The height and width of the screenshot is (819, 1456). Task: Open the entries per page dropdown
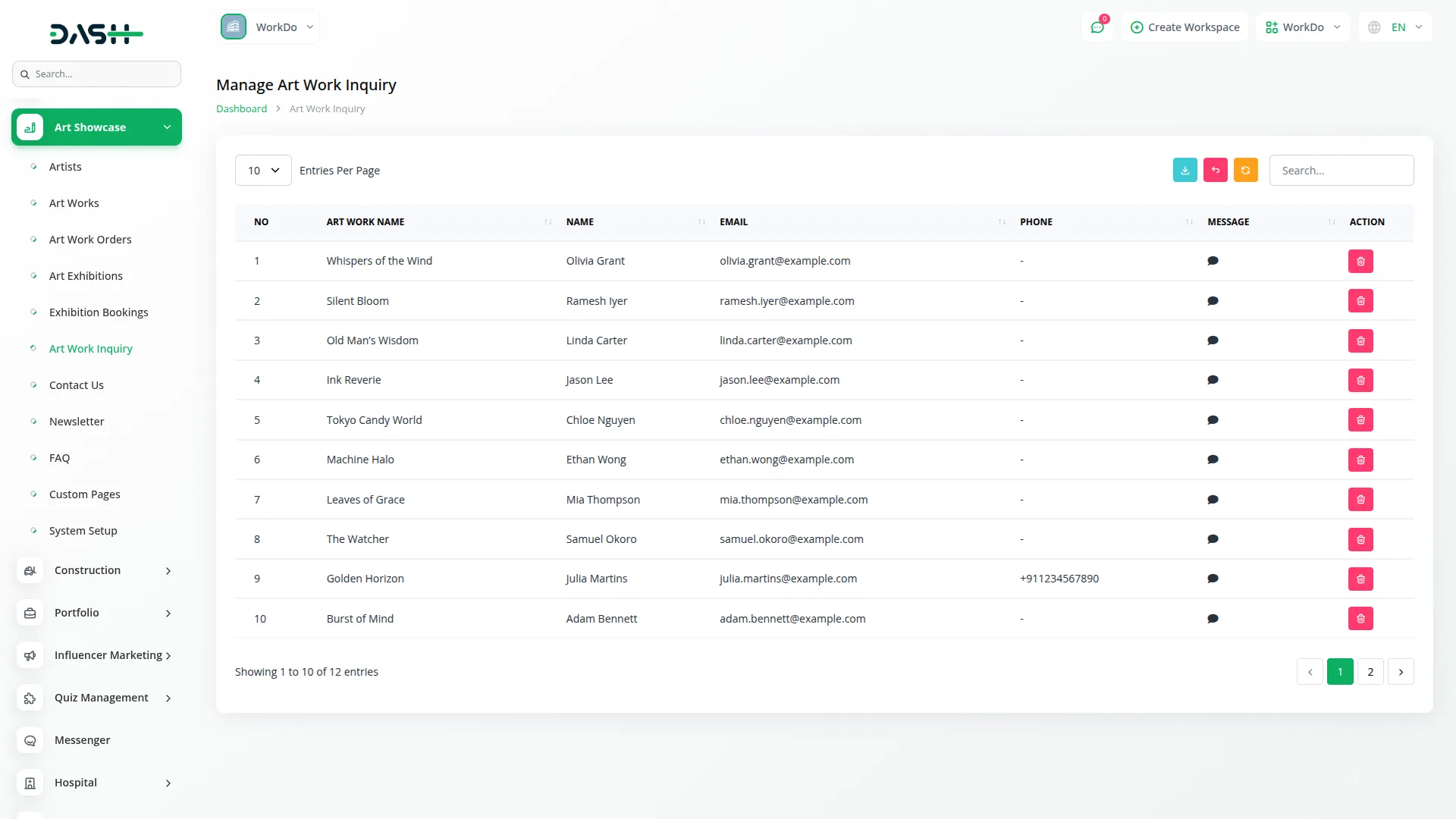pos(263,171)
